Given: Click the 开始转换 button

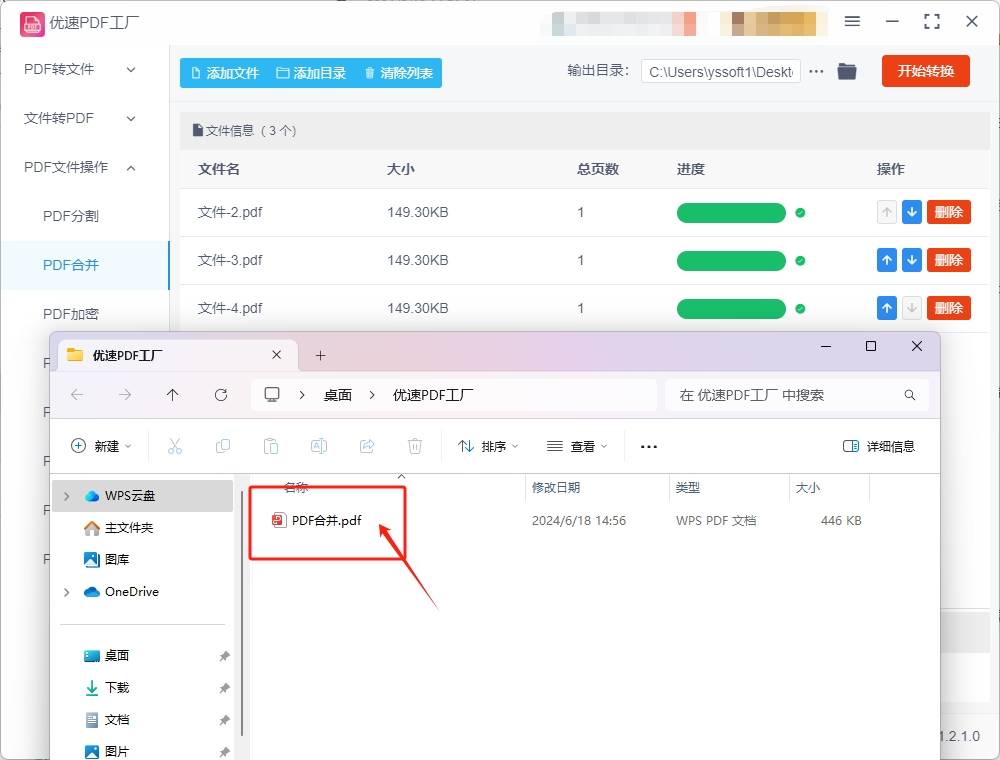Looking at the screenshot, I should click(925, 71).
